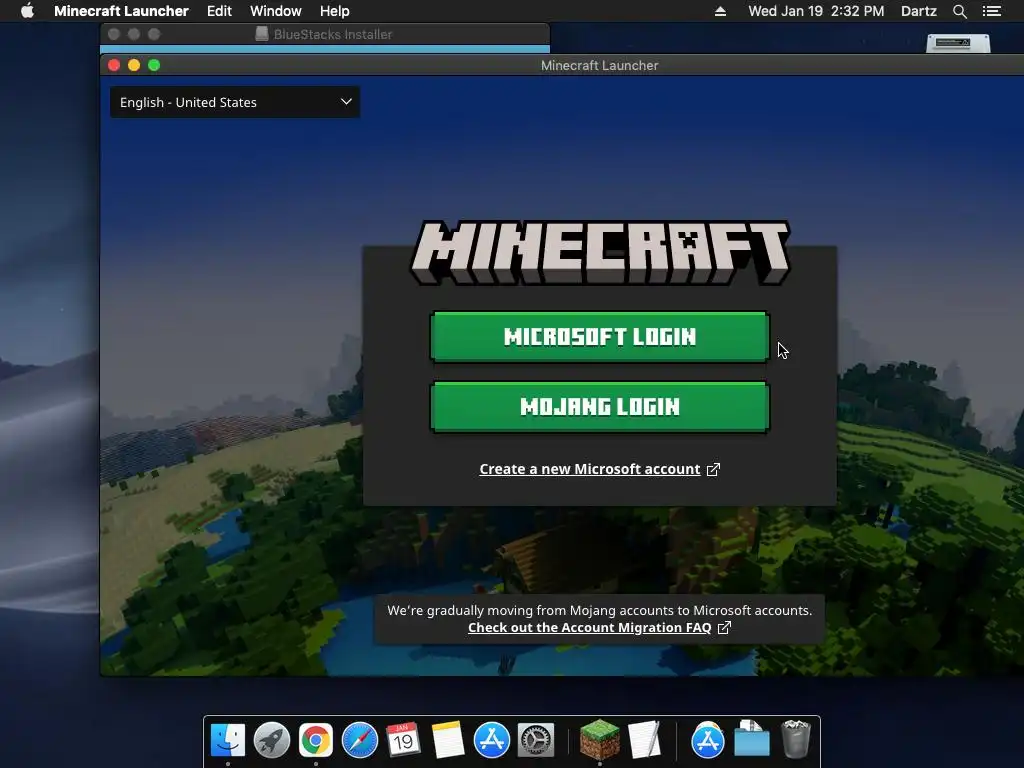Close the Minecraft Launcher window

(114, 65)
